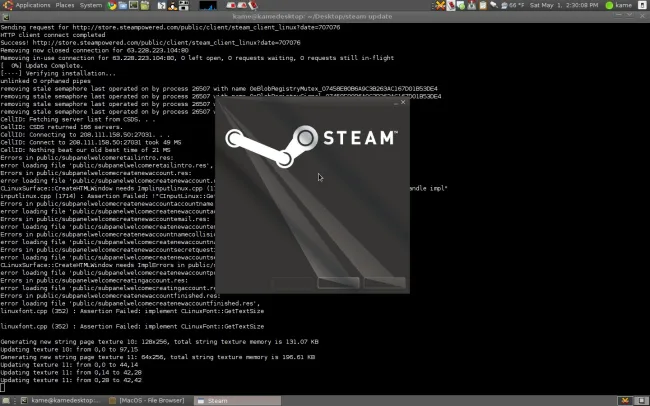This screenshot has height=406, width=650.
Task: Click the workspace switcher in the bottom-right corner
Action: tap(641, 401)
